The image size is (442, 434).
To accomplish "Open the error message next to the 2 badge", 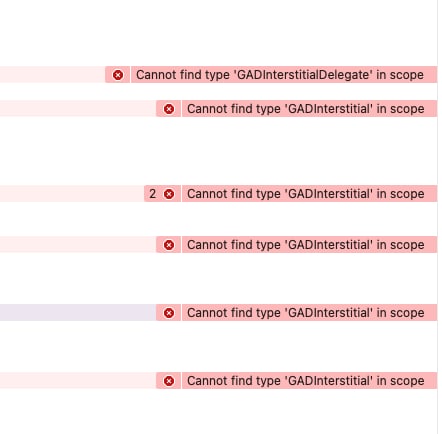I will [305, 194].
